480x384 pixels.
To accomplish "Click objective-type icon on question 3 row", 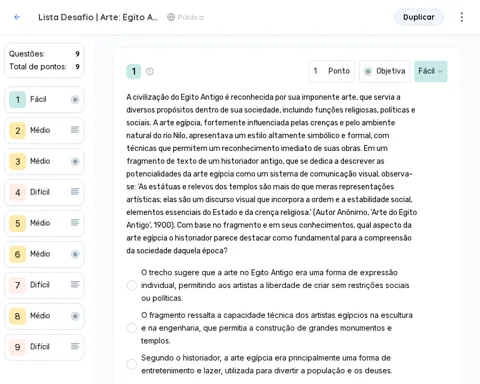I will coord(75,161).
